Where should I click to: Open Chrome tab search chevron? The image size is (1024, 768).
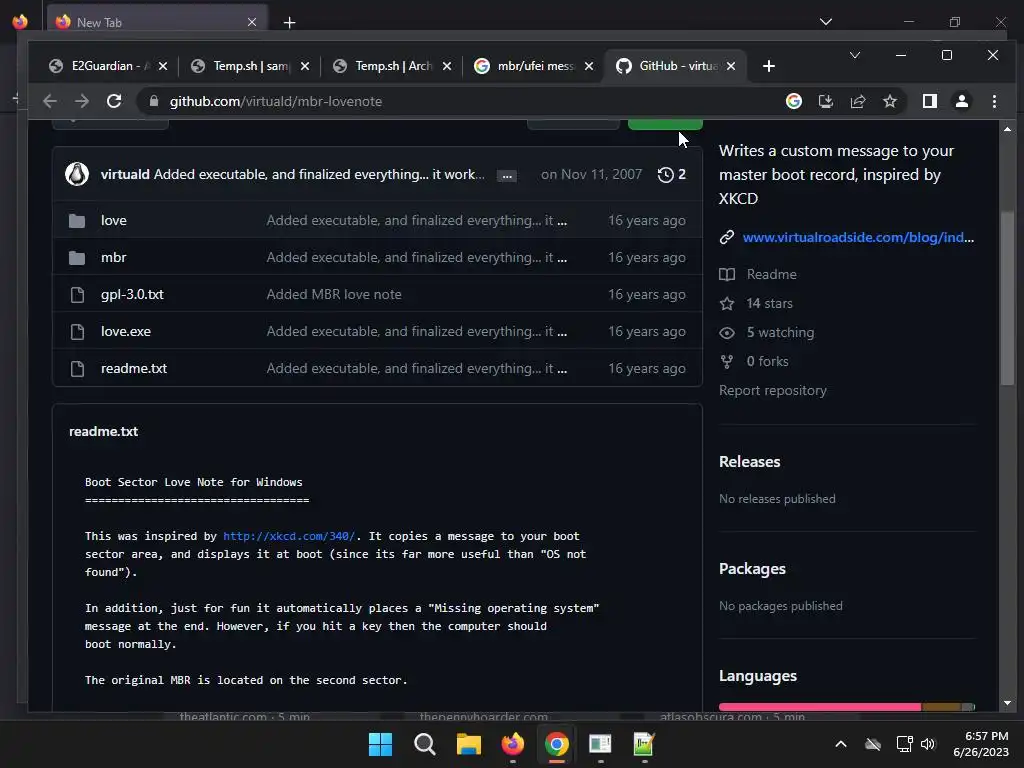click(x=854, y=55)
